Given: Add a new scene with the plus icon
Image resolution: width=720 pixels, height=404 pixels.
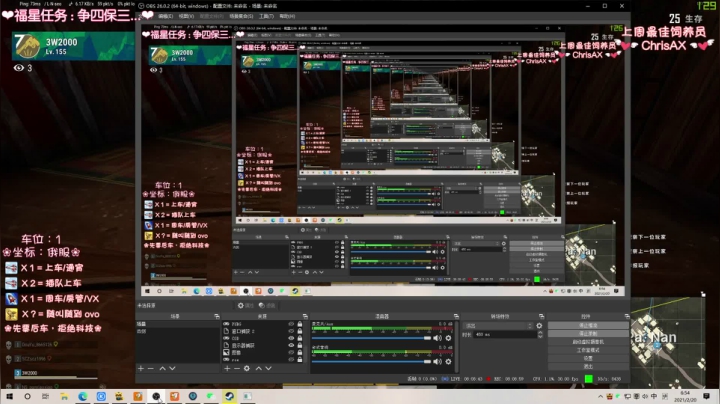Looking at the screenshot, I should point(141,368).
